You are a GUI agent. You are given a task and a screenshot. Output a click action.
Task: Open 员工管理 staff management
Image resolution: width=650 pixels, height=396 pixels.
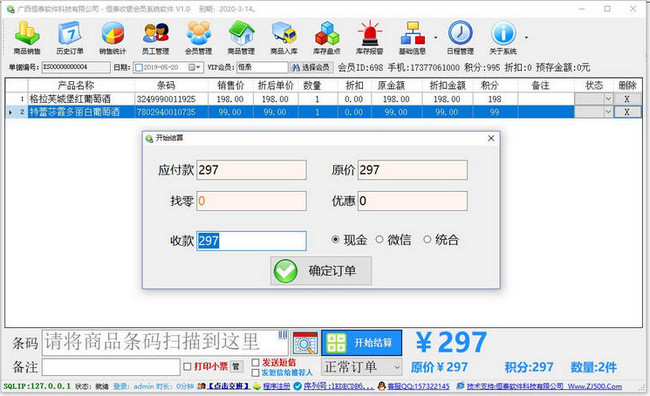pyautogui.click(x=155, y=38)
